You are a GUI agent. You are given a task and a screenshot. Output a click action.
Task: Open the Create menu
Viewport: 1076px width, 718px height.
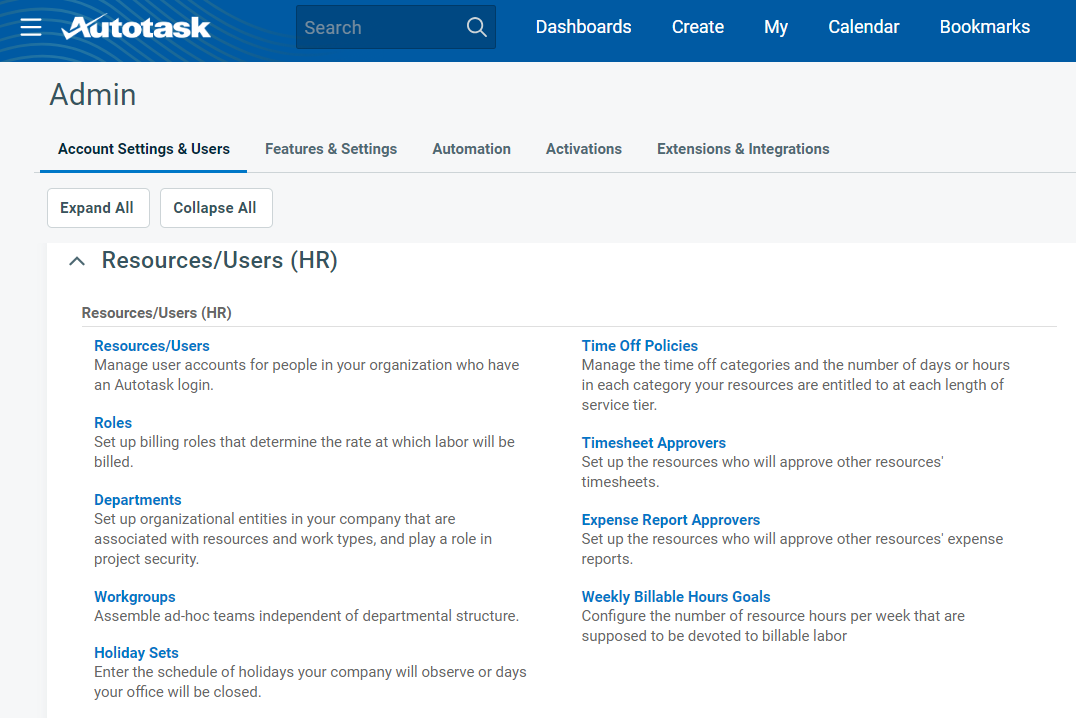(x=697, y=27)
